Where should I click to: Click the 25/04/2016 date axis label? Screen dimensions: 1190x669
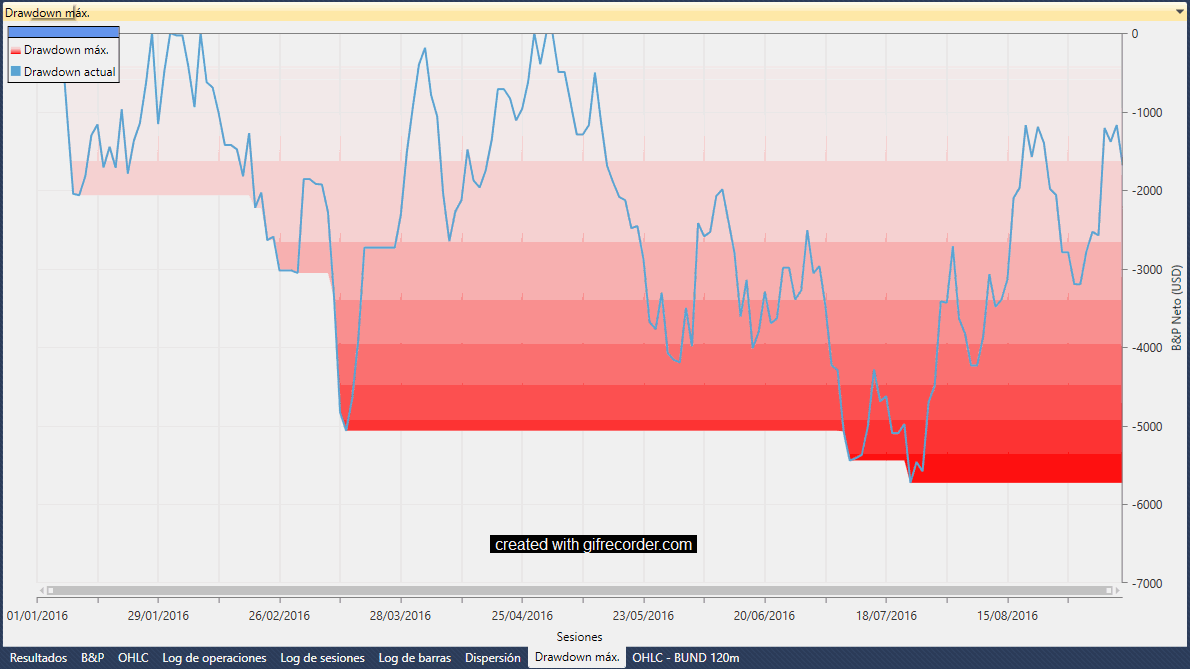point(522,616)
